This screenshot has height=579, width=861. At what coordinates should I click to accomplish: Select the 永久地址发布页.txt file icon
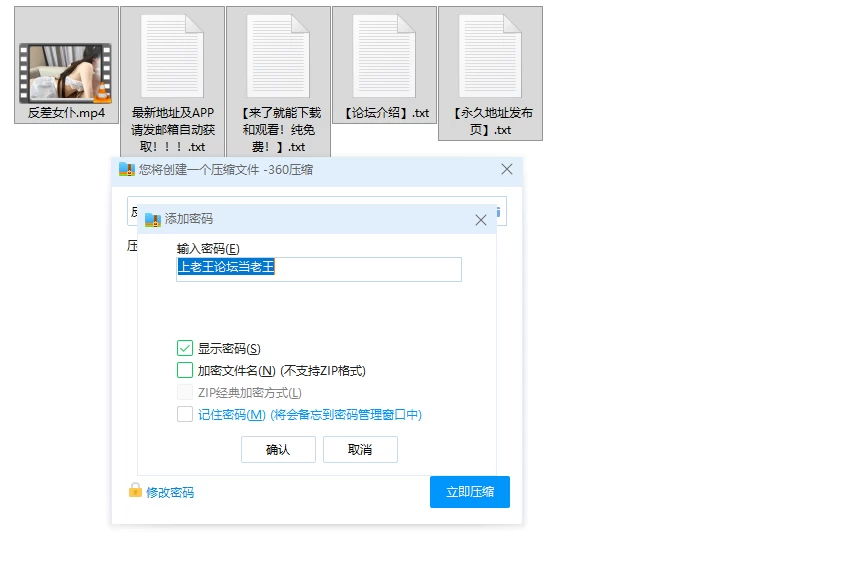point(490,56)
